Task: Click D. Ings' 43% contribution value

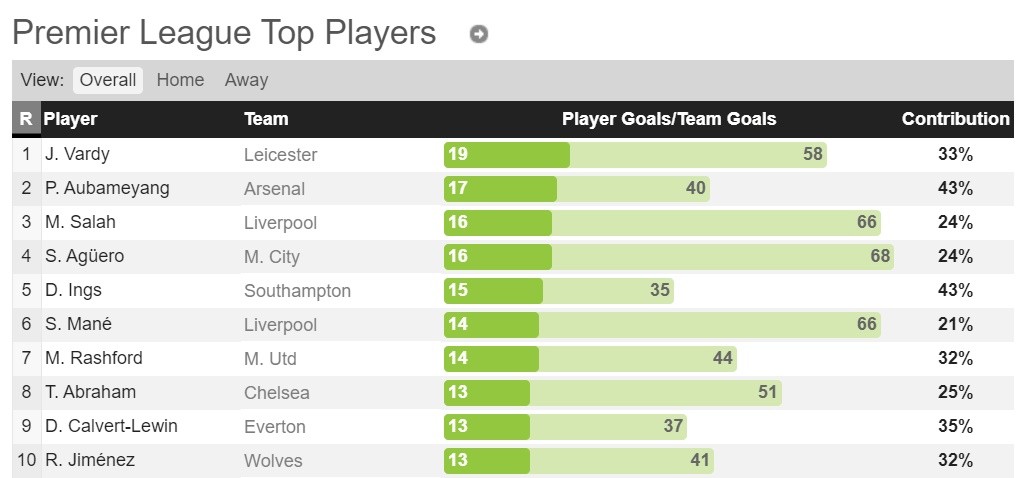Action: (x=955, y=290)
